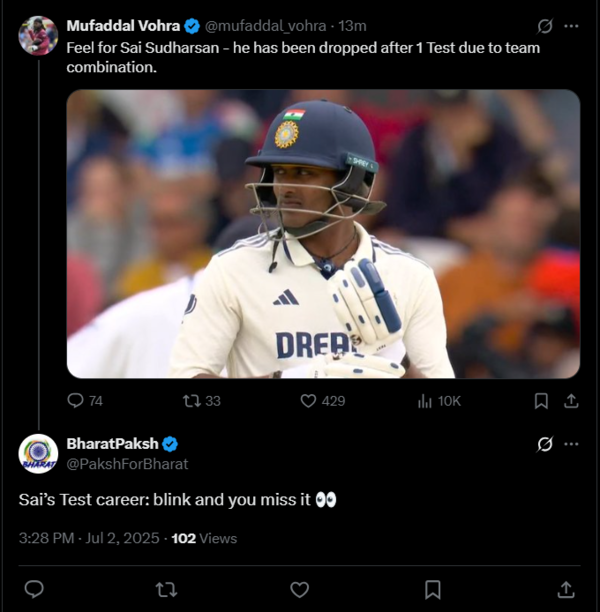The image size is (600, 612).
Task: Open more options on Mufaddal Vohra's post
Action: pyautogui.click(x=571, y=26)
